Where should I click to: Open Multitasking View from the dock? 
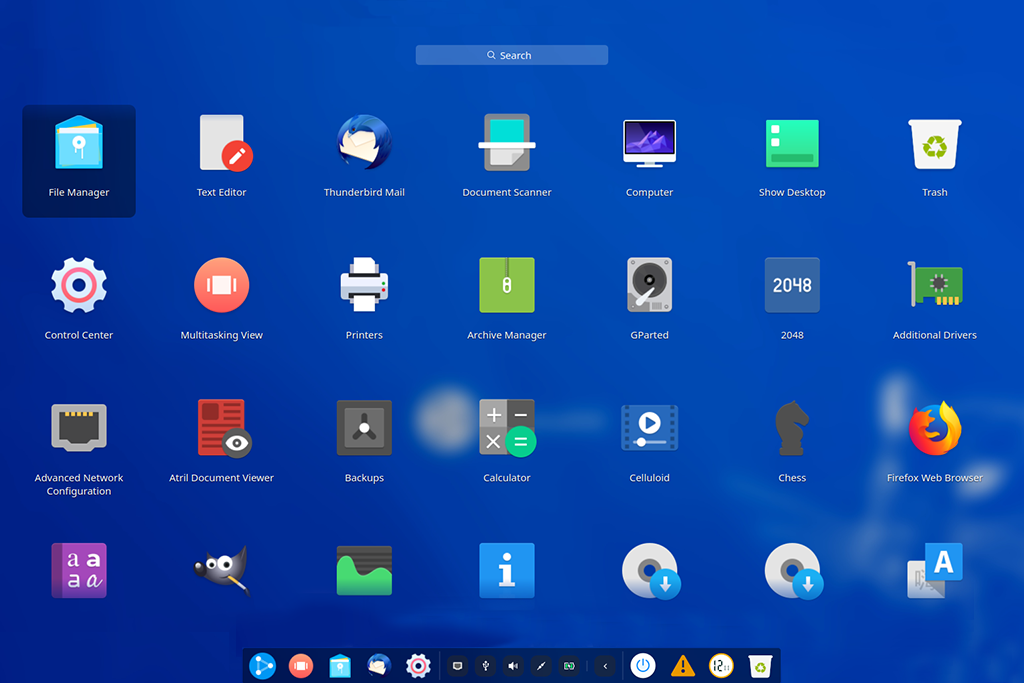pos(301,665)
